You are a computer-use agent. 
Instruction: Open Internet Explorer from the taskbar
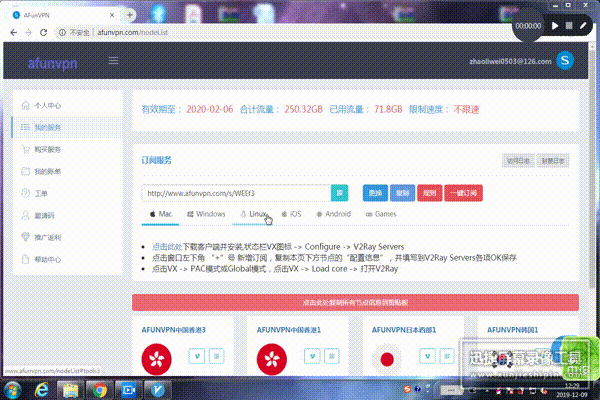point(42,390)
